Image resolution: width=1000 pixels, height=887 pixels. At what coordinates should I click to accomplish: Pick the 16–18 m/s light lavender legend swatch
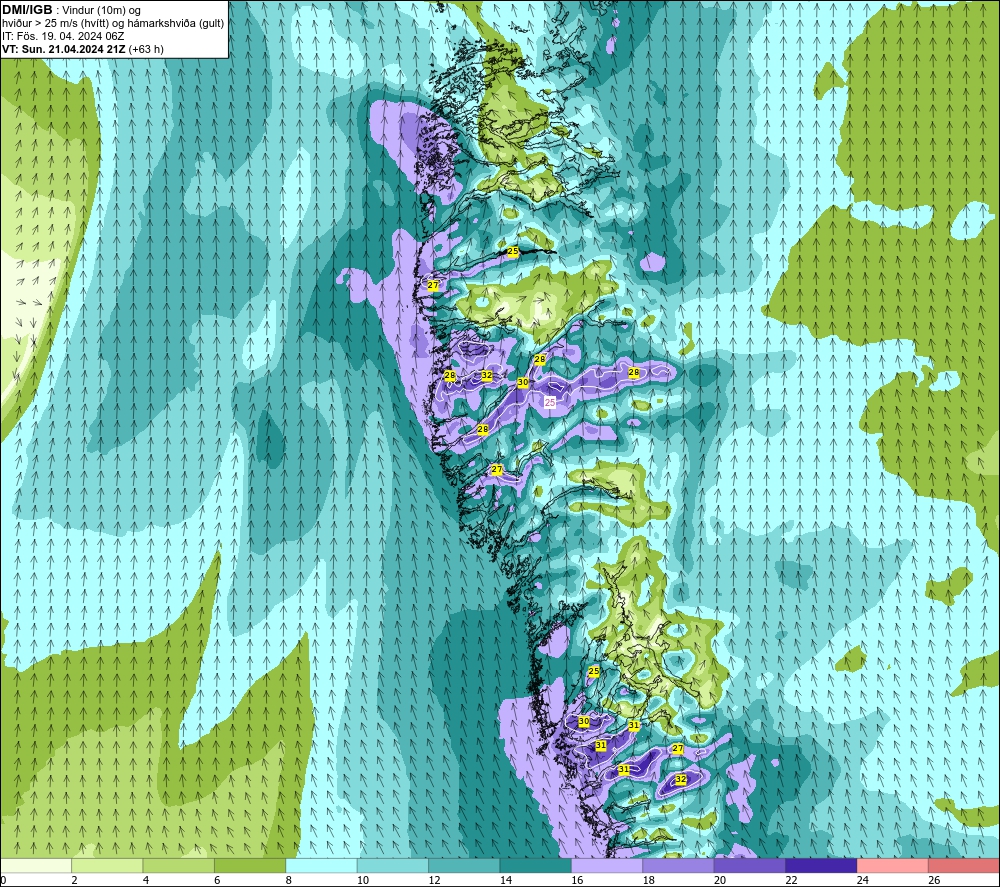tap(607, 865)
